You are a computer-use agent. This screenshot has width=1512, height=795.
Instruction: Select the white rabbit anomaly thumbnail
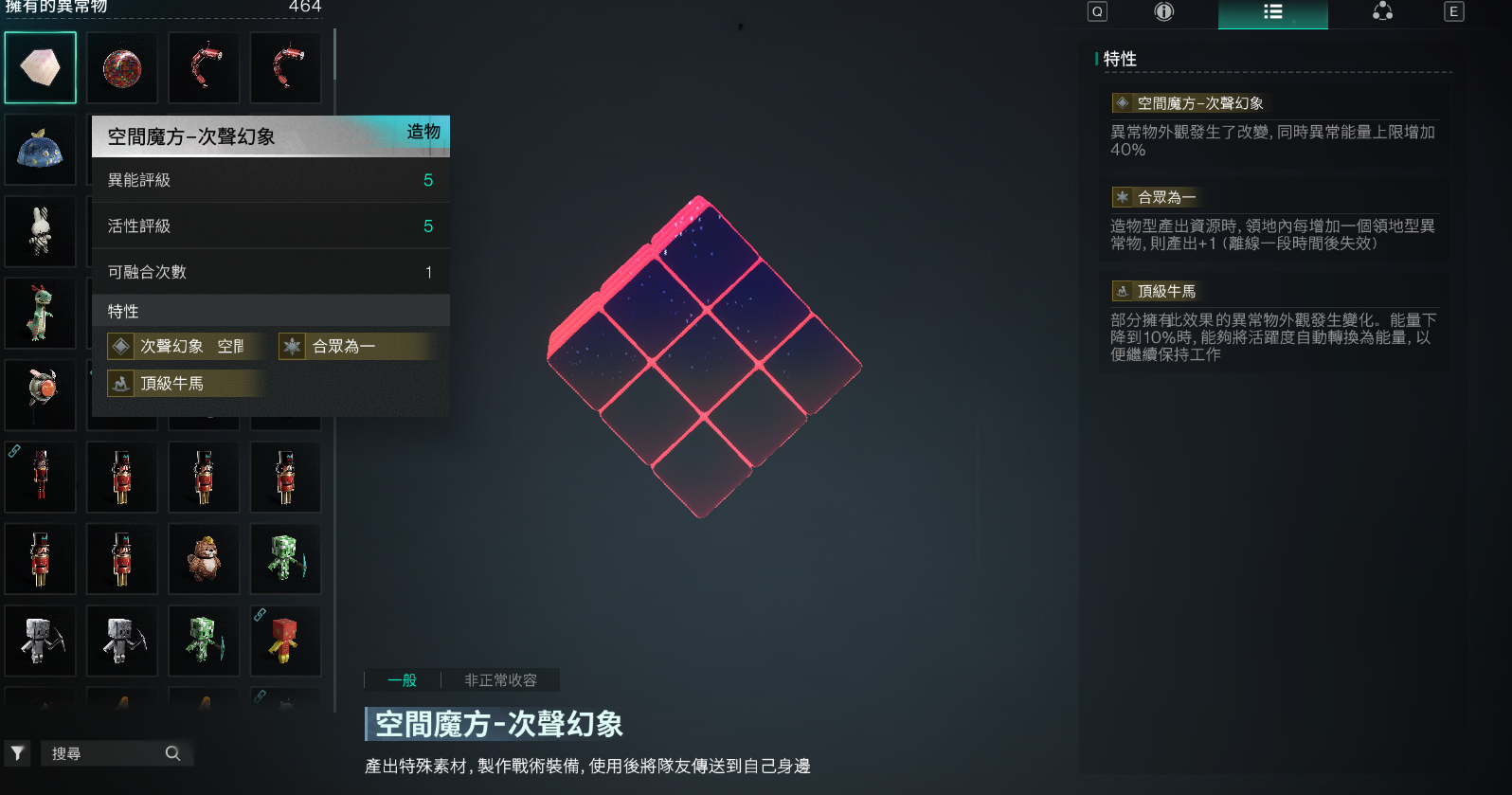point(40,231)
